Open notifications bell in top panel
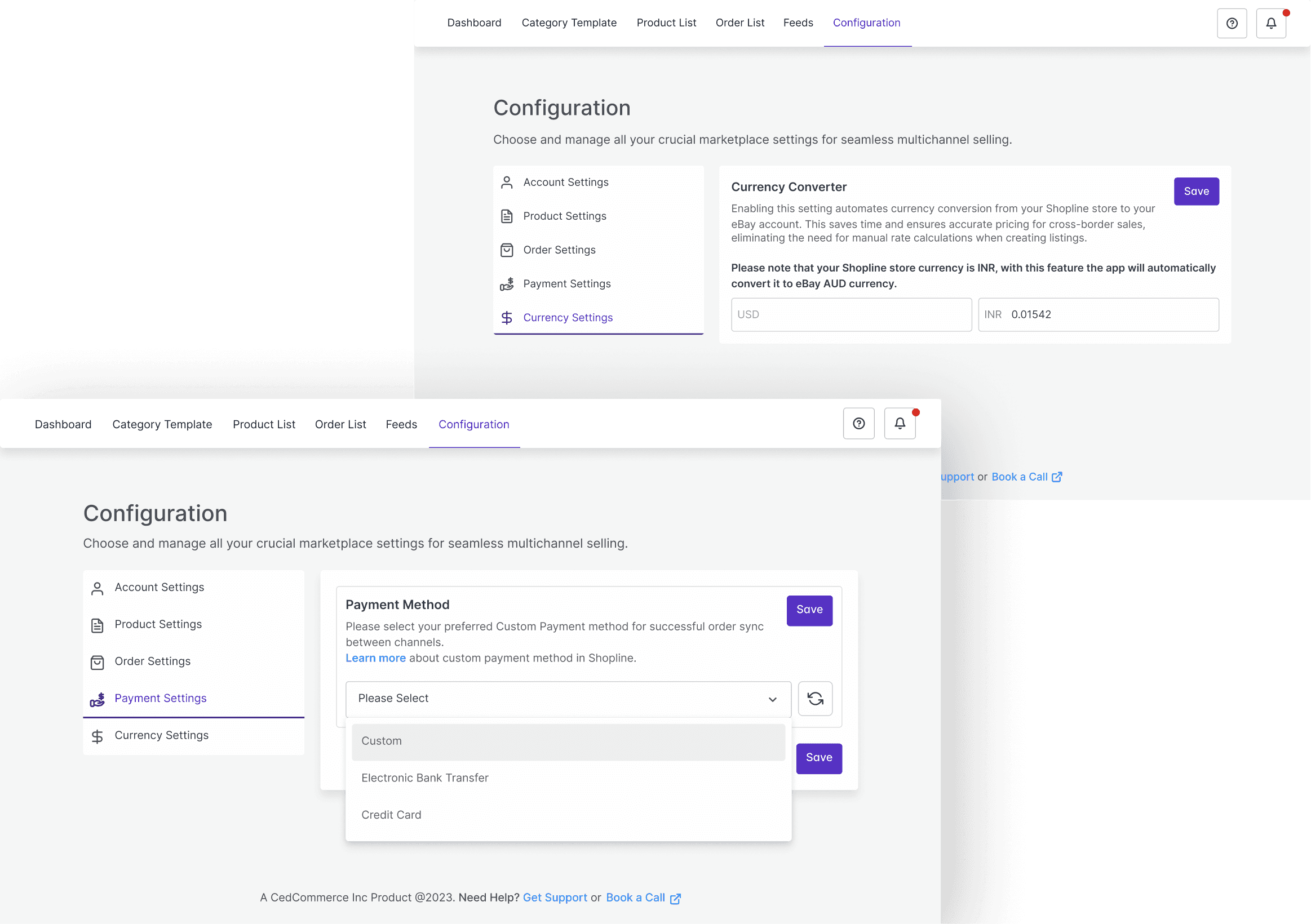The height and width of the screenshot is (924, 1311). pos(1270,24)
